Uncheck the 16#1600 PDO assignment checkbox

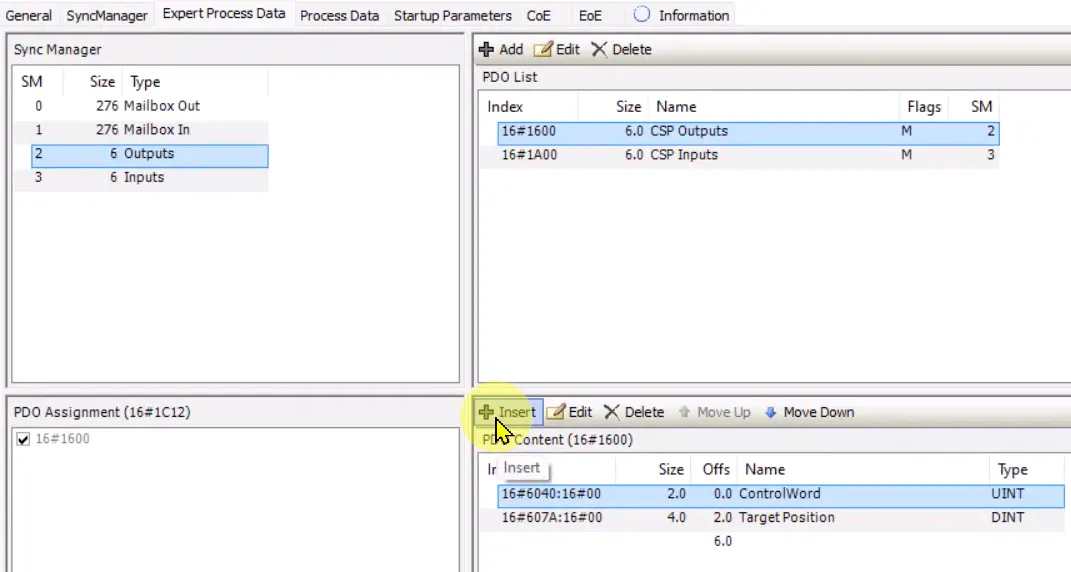(x=23, y=439)
